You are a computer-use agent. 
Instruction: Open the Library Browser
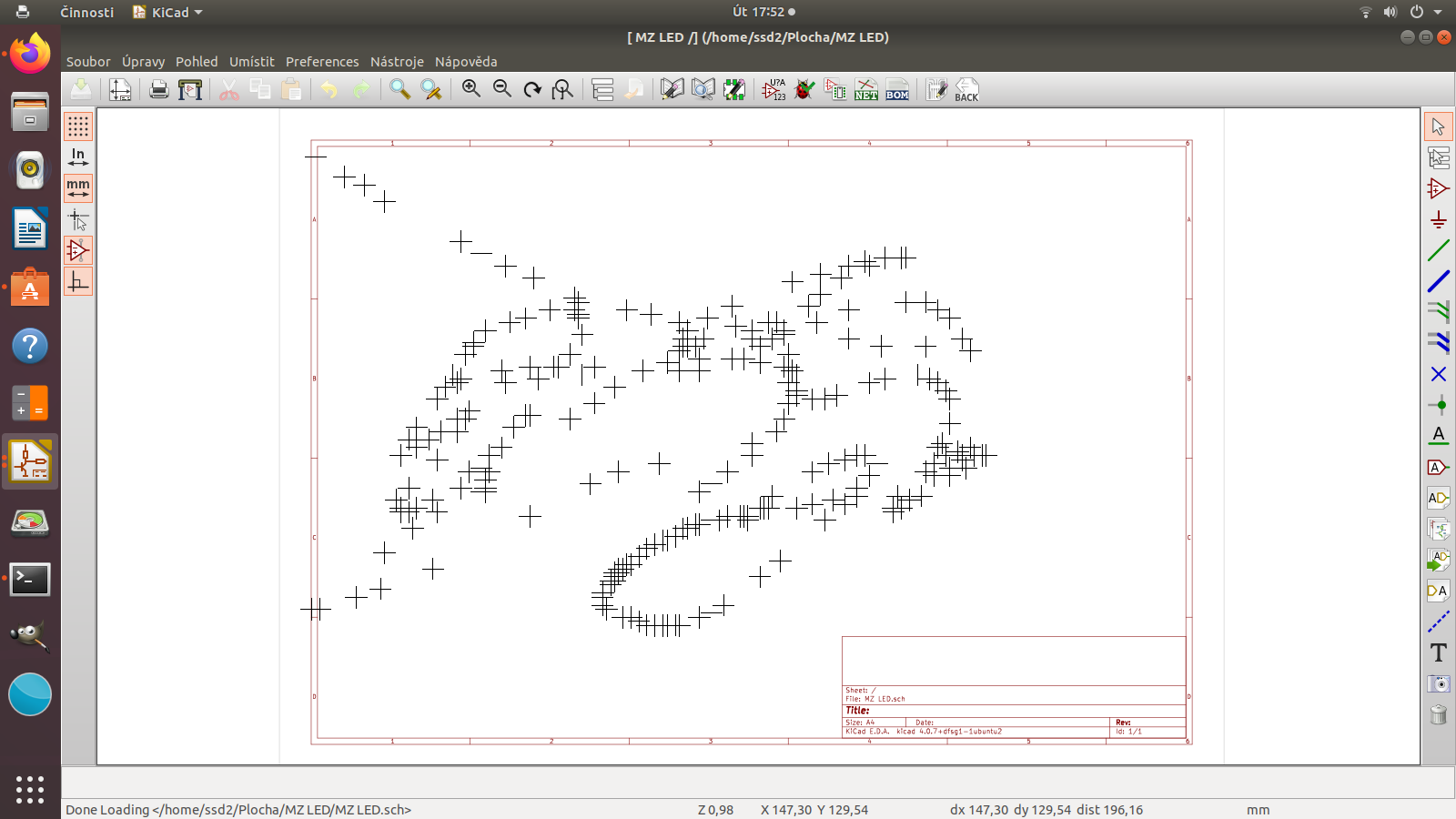(x=703, y=89)
